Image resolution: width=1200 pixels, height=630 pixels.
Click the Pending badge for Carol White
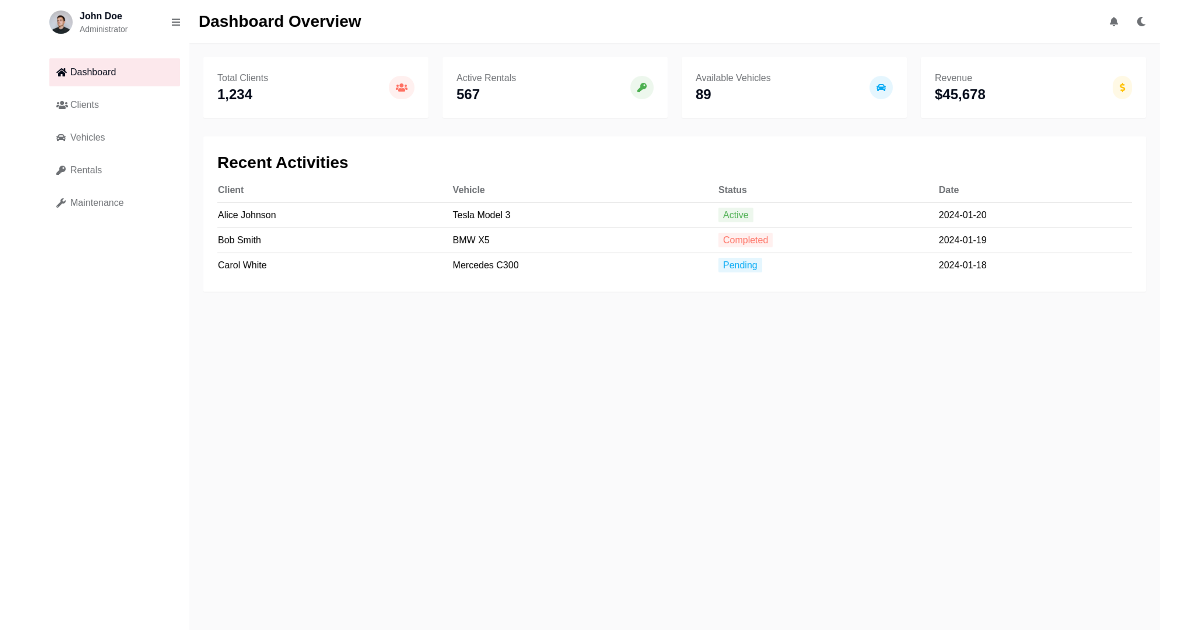[739, 265]
